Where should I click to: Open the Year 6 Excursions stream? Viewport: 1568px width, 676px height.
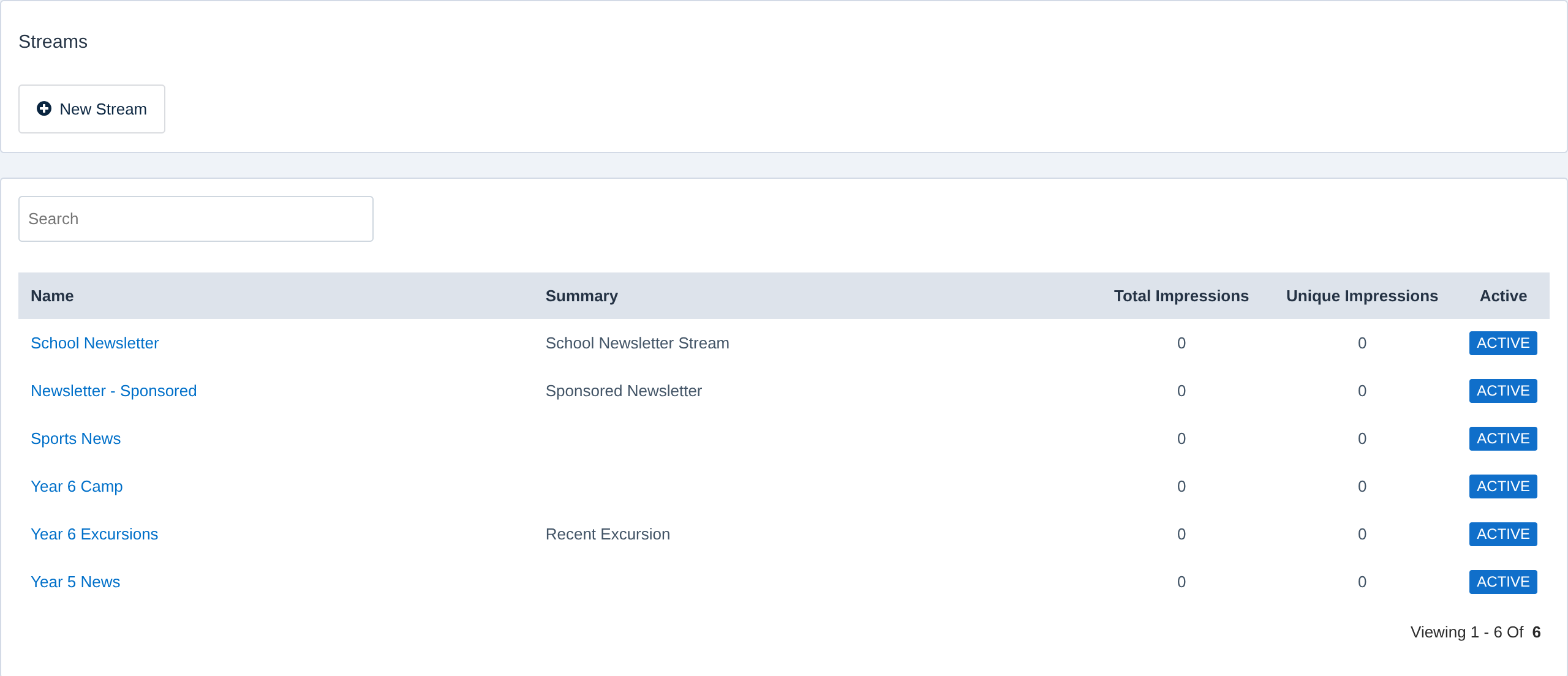pyautogui.click(x=95, y=534)
